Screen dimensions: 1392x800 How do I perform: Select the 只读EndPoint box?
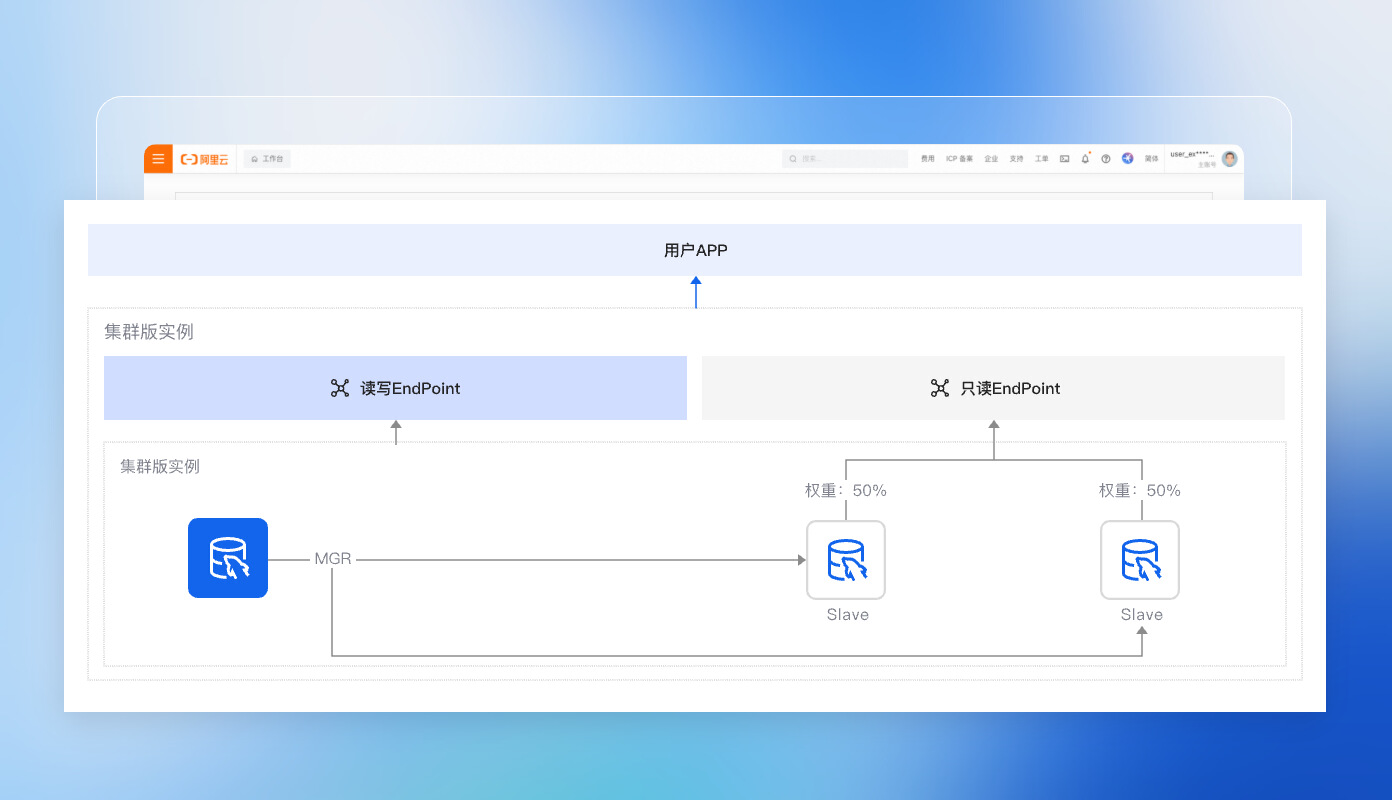(993, 388)
